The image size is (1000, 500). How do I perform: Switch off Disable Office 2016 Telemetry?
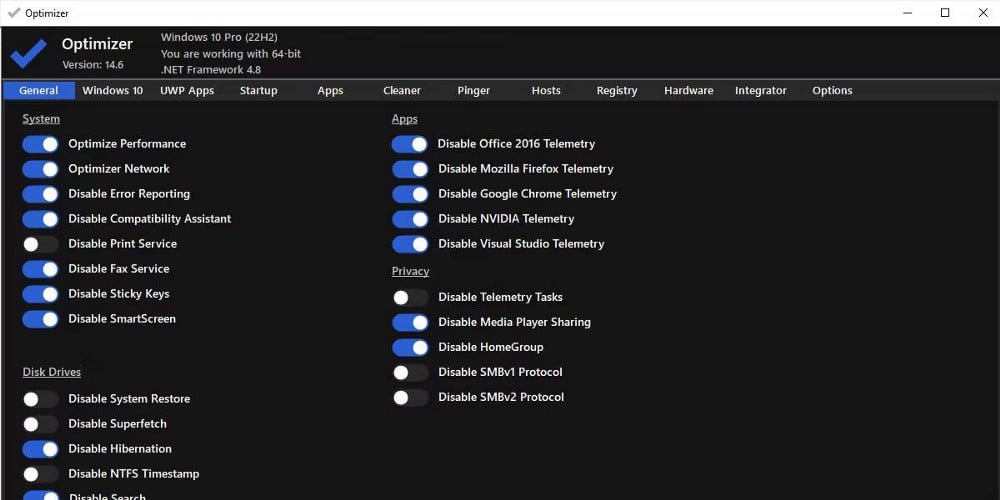pos(410,144)
